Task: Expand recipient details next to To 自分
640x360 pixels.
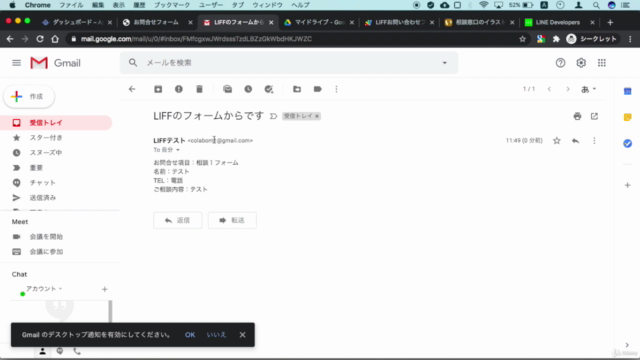Action: tap(178, 150)
